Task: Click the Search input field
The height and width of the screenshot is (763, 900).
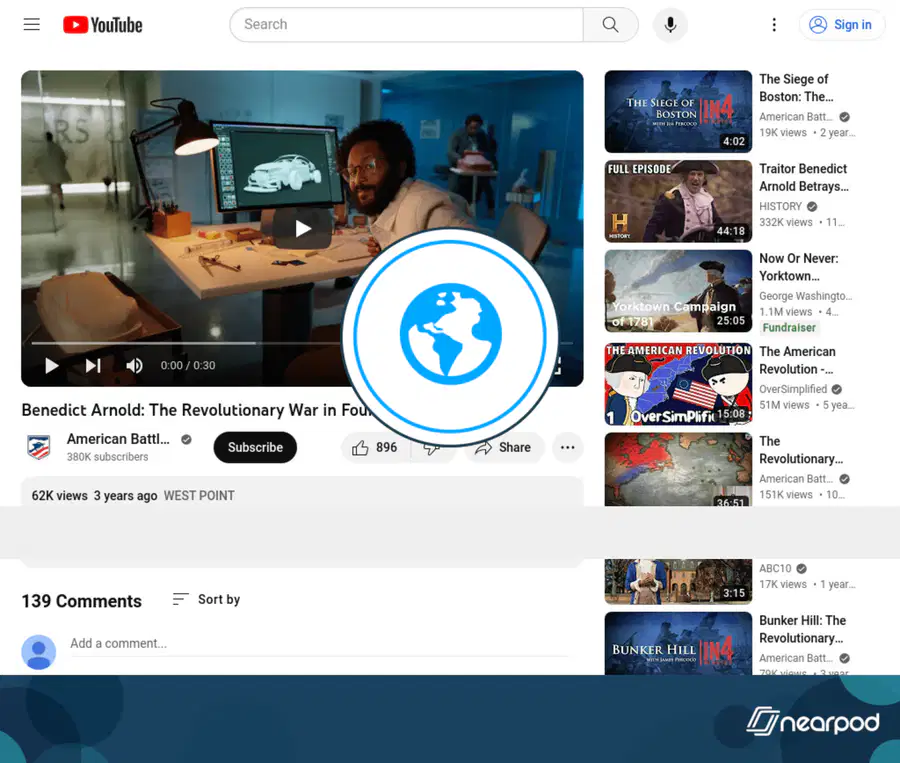Action: 406,25
